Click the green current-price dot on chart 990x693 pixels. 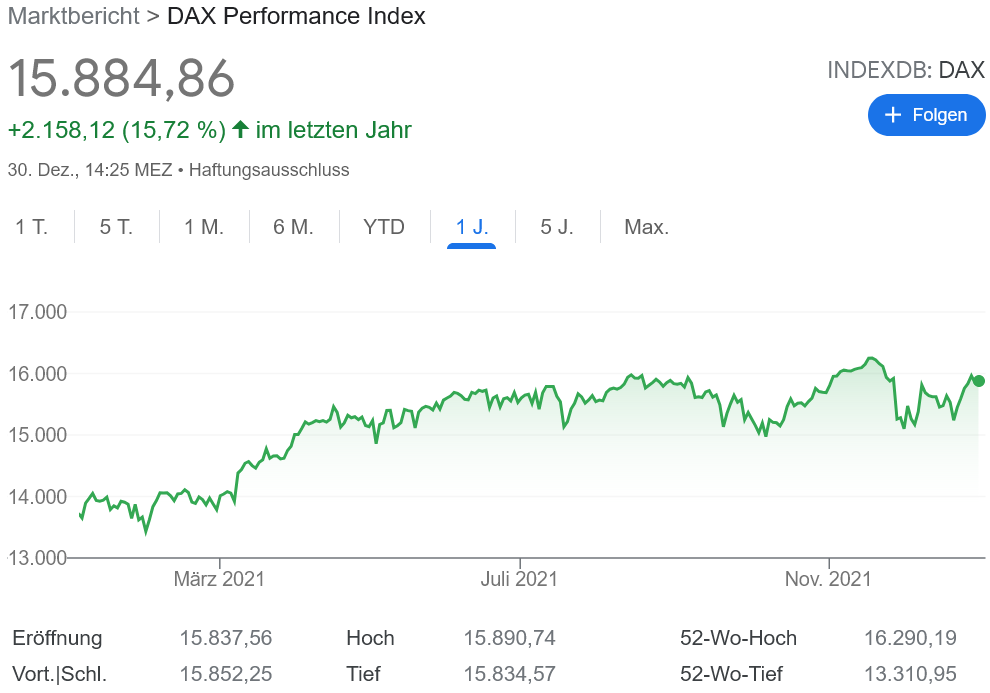pyautogui.click(x=979, y=381)
